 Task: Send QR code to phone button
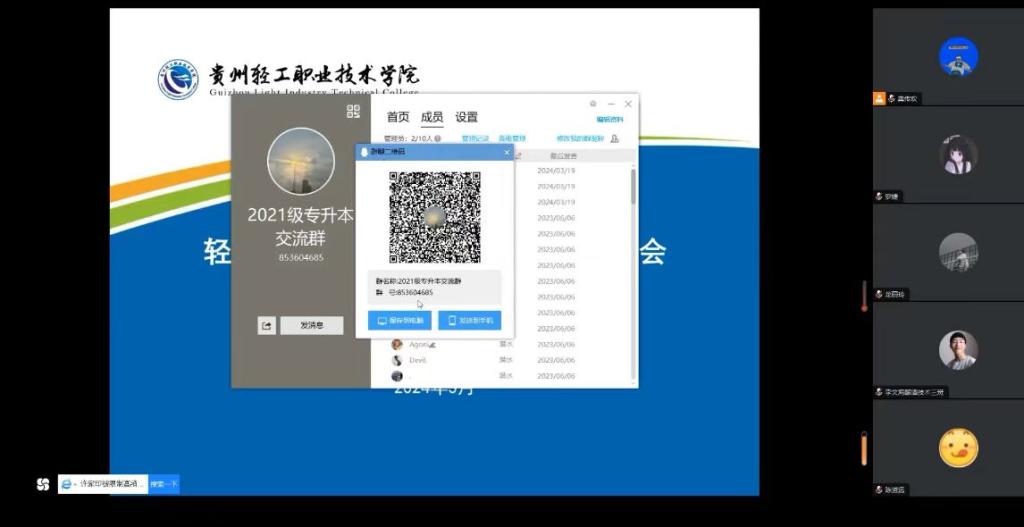470,321
